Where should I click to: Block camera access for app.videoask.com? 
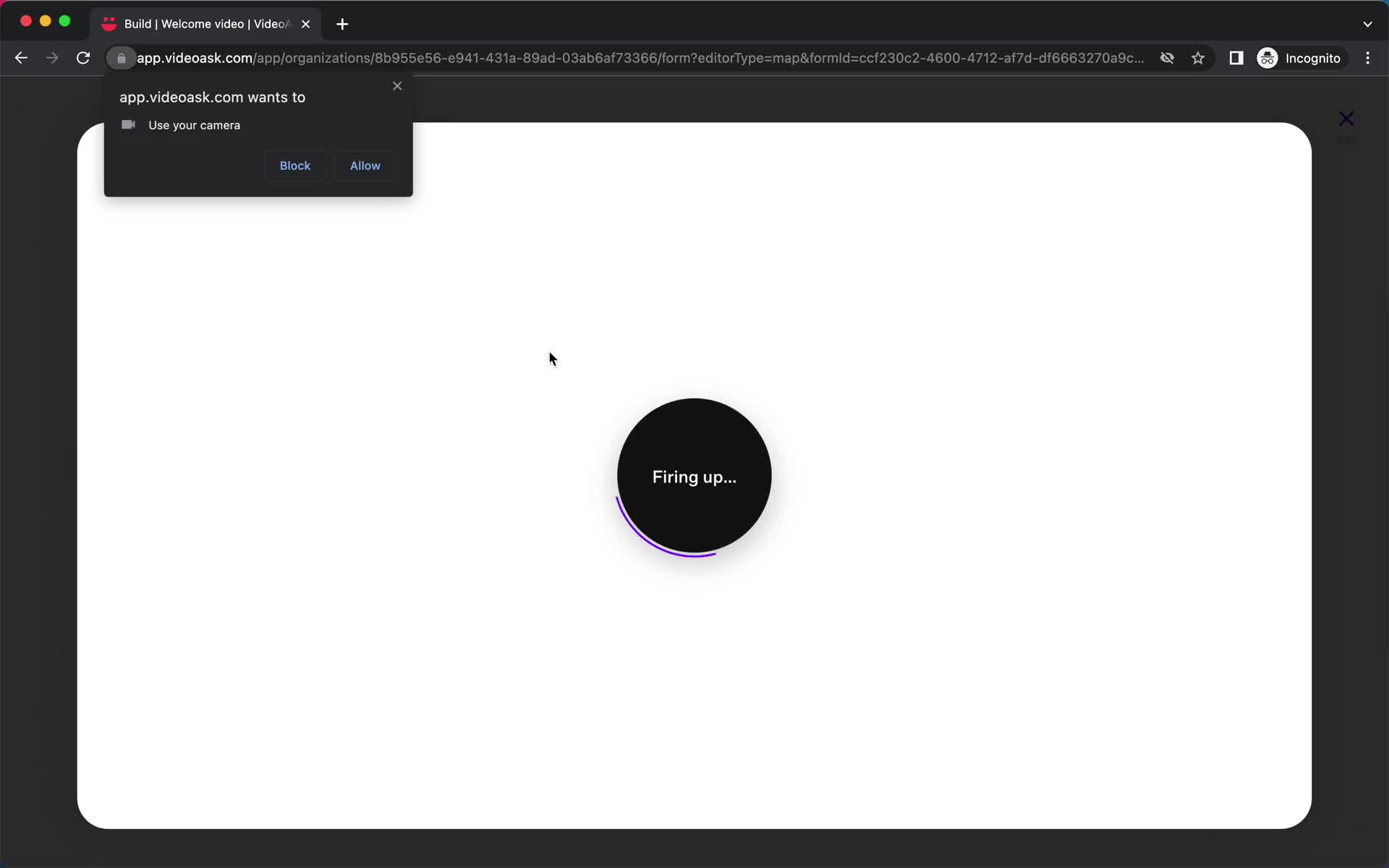[295, 165]
